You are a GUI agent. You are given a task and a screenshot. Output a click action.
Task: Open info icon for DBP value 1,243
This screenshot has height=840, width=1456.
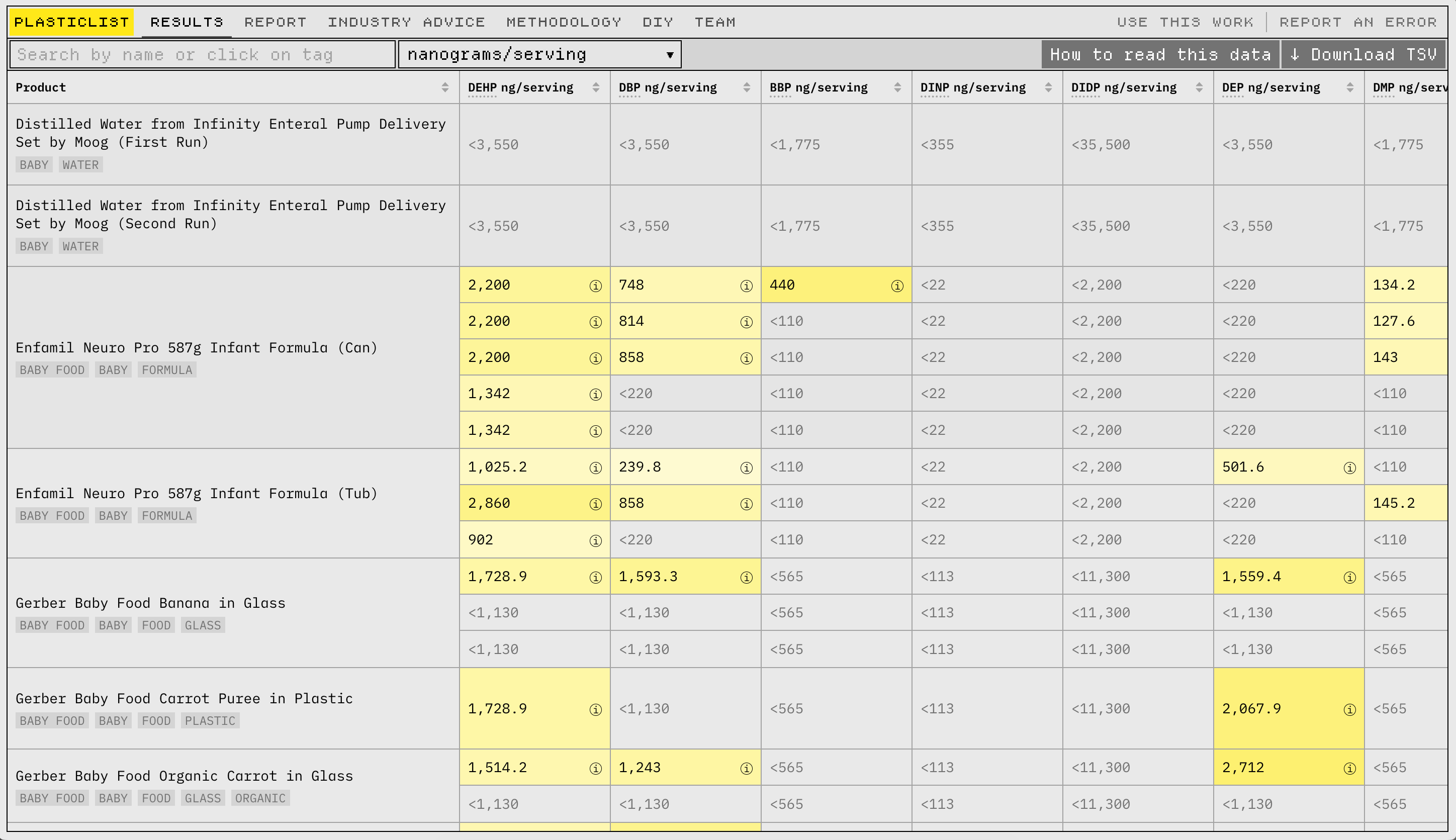click(x=747, y=769)
